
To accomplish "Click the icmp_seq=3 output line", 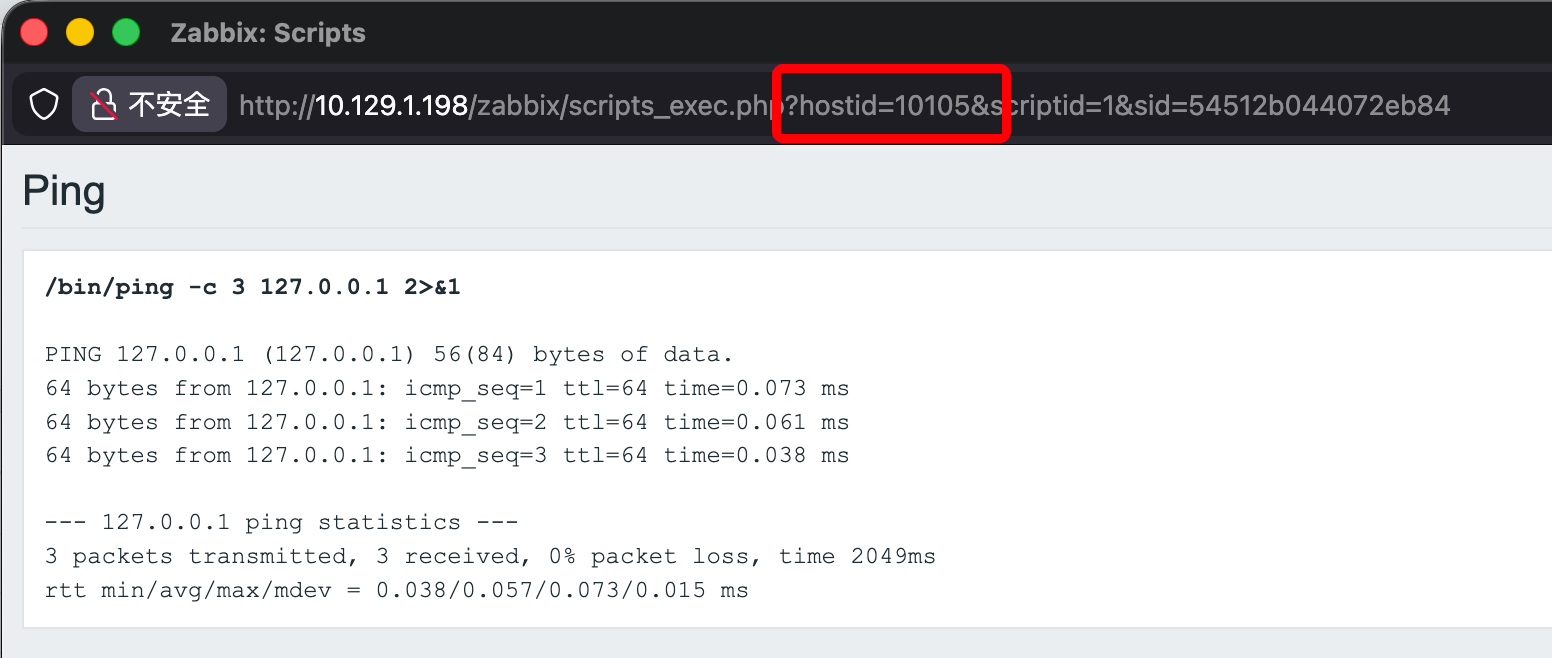I will point(446,455).
